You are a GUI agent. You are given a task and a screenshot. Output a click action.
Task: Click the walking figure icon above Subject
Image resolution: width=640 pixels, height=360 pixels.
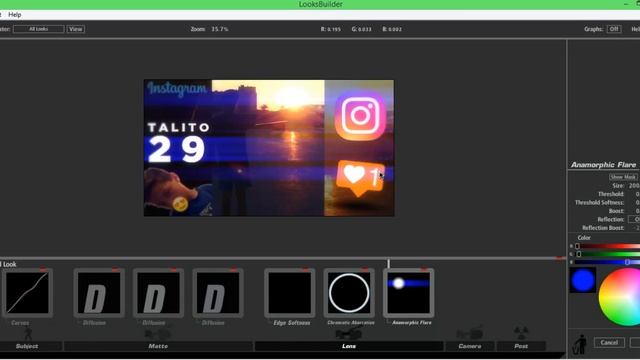28,333
